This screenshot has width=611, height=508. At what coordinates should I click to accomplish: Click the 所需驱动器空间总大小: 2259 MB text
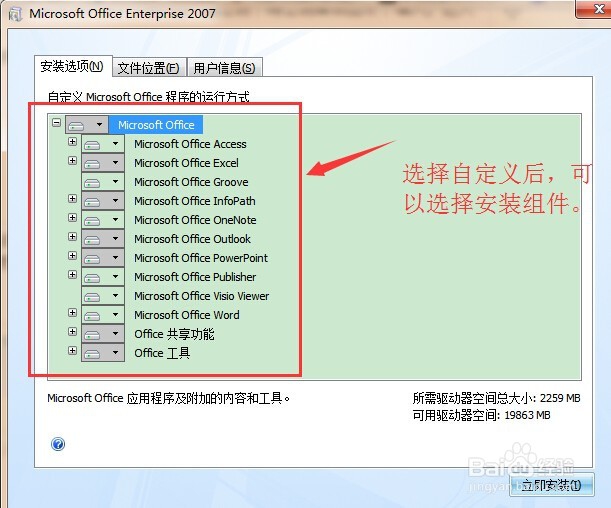click(496, 398)
